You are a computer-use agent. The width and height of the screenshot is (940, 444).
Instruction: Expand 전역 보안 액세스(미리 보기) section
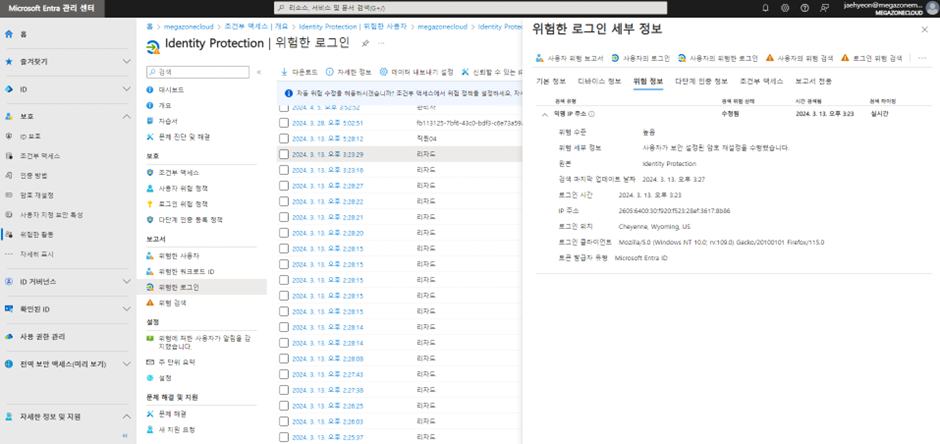point(126,364)
